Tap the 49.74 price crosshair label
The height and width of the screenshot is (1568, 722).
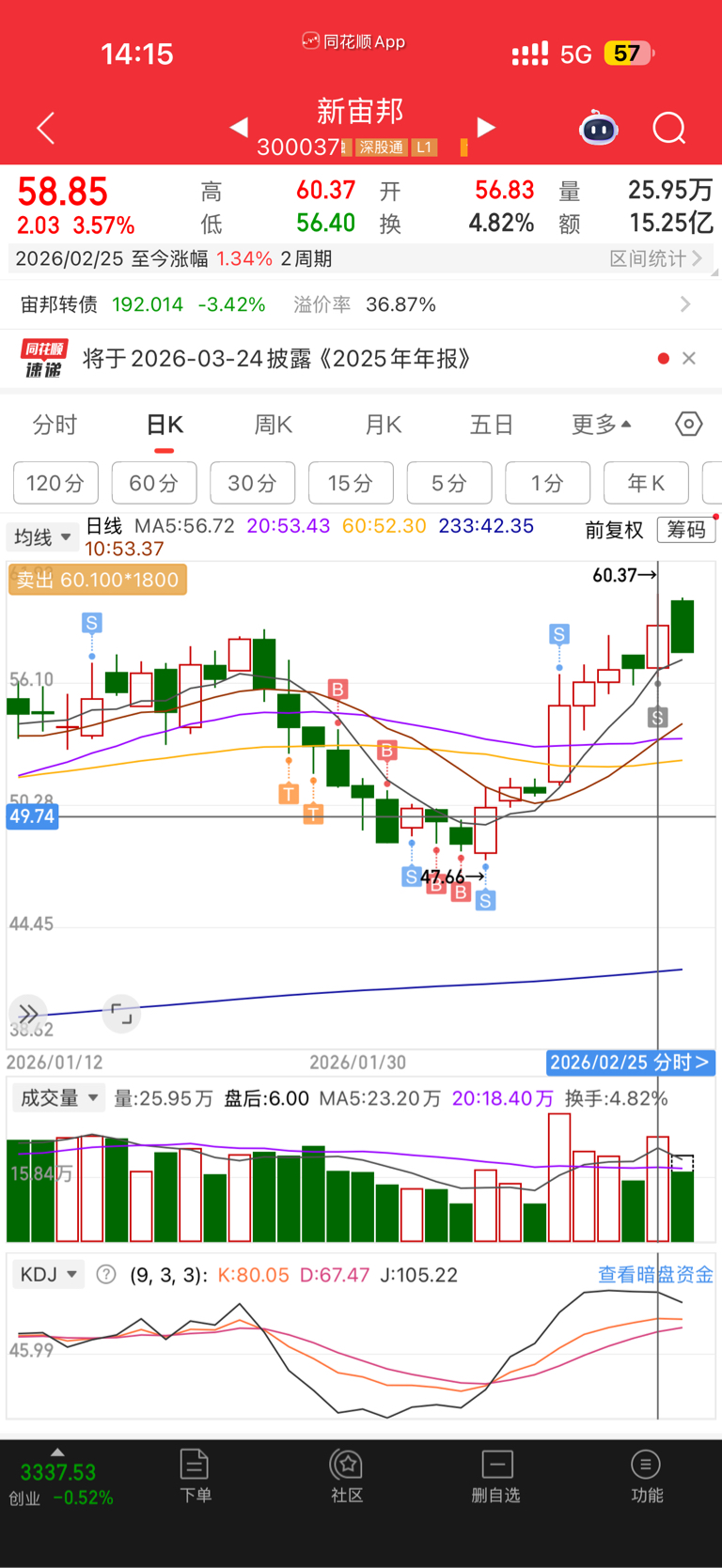[32, 816]
